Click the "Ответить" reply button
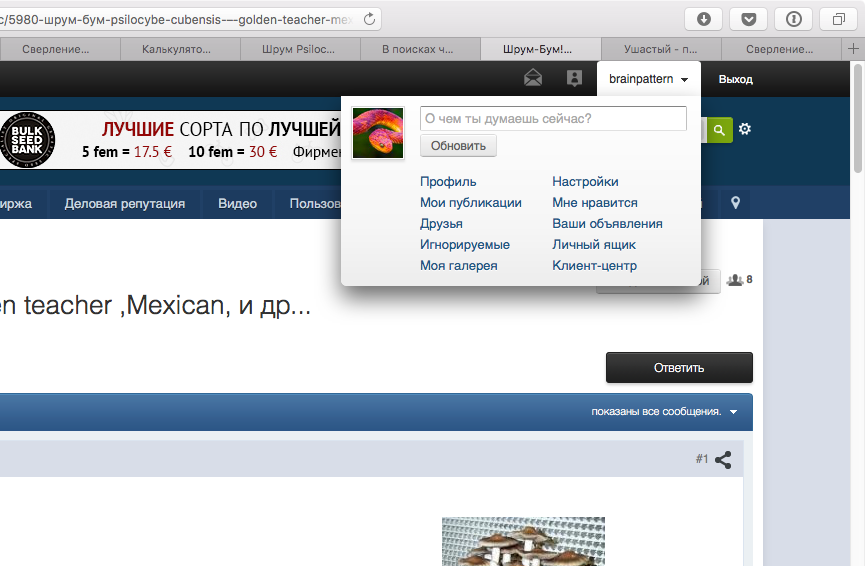Screen dimensions: 865x566 point(679,367)
